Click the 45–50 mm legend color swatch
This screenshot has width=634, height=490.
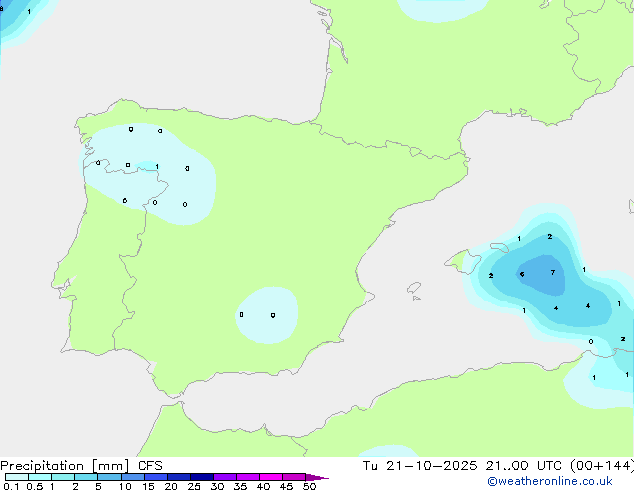[294, 477]
